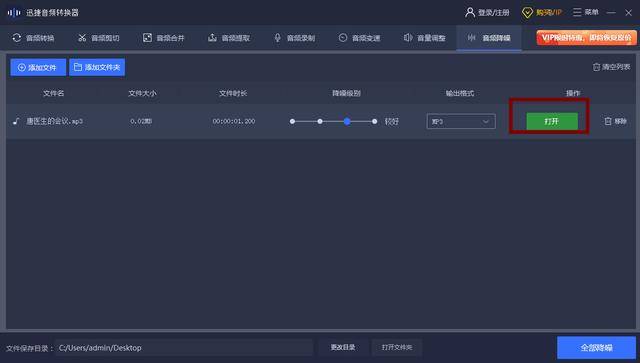640x363 pixels.
Task: Clear the list with 清空列表 trash icon
Action: tap(611, 67)
